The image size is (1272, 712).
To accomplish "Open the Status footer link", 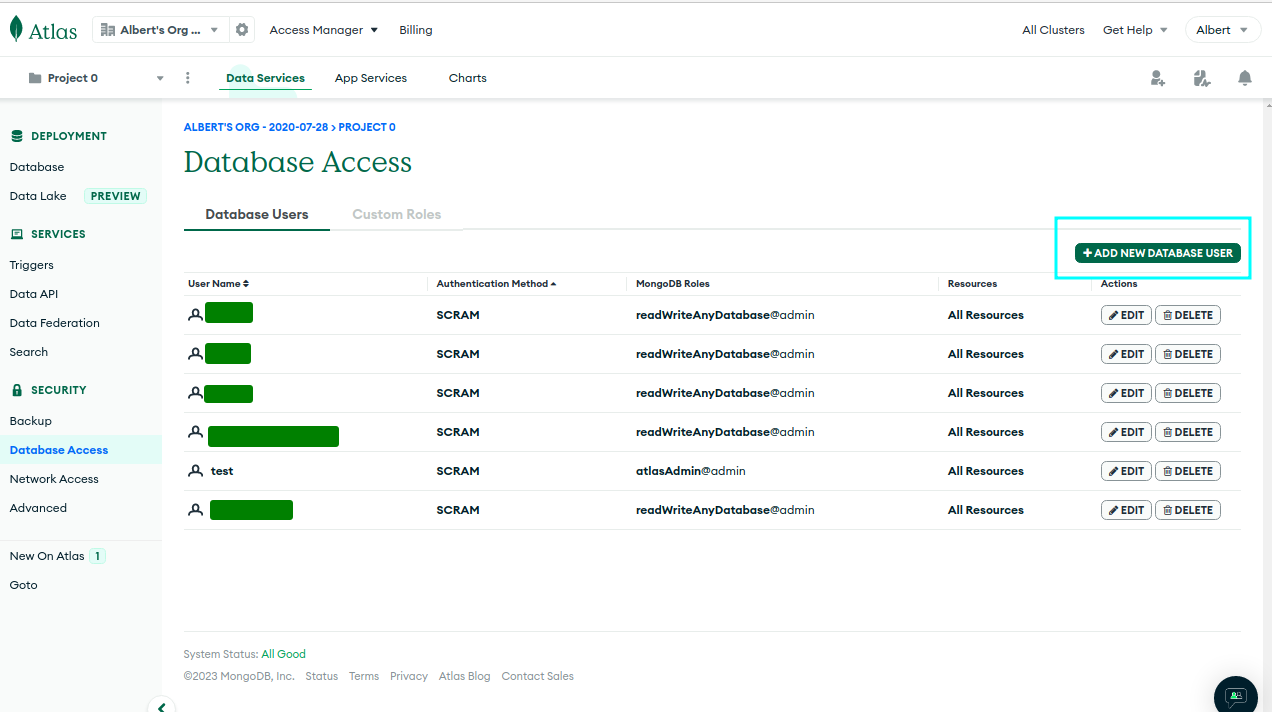I will point(322,676).
